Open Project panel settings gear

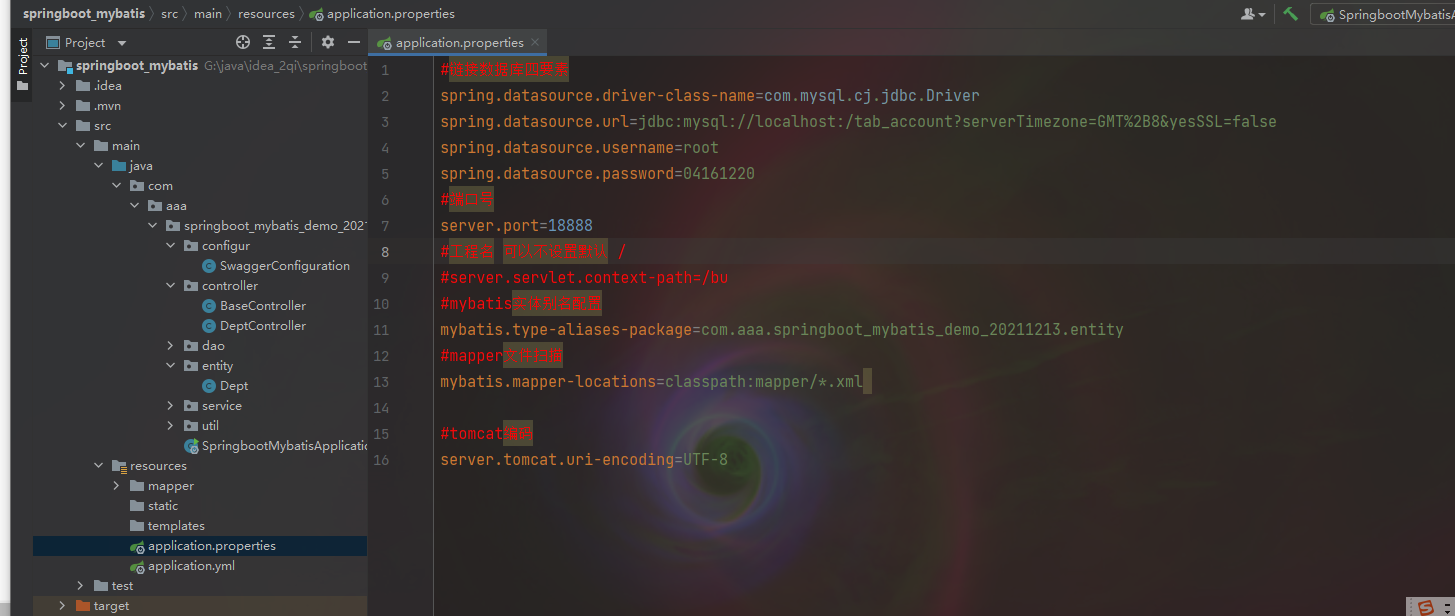pyautogui.click(x=328, y=42)
